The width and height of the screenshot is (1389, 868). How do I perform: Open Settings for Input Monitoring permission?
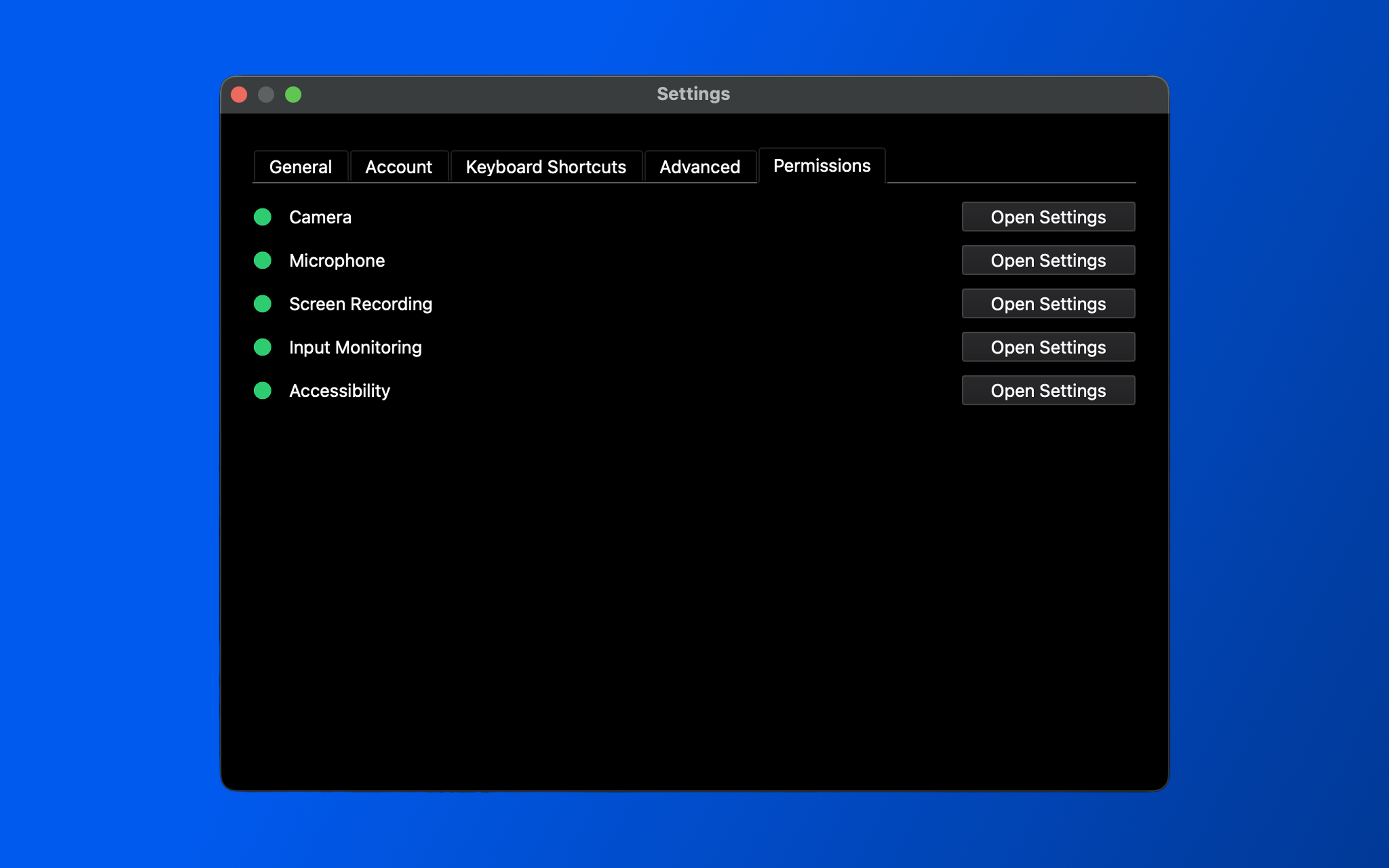point(1048,347)
